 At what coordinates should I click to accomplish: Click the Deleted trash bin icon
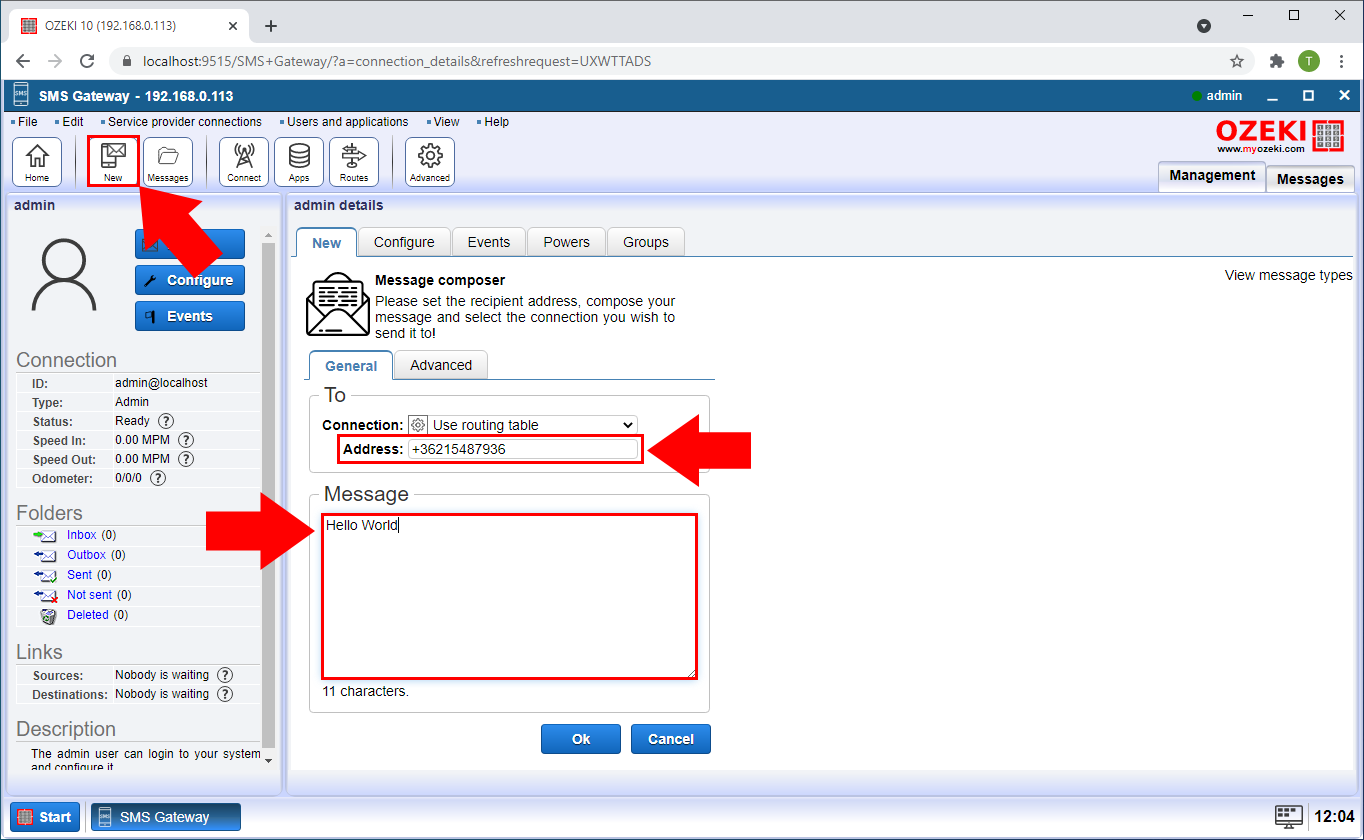(x=47, y=615)
